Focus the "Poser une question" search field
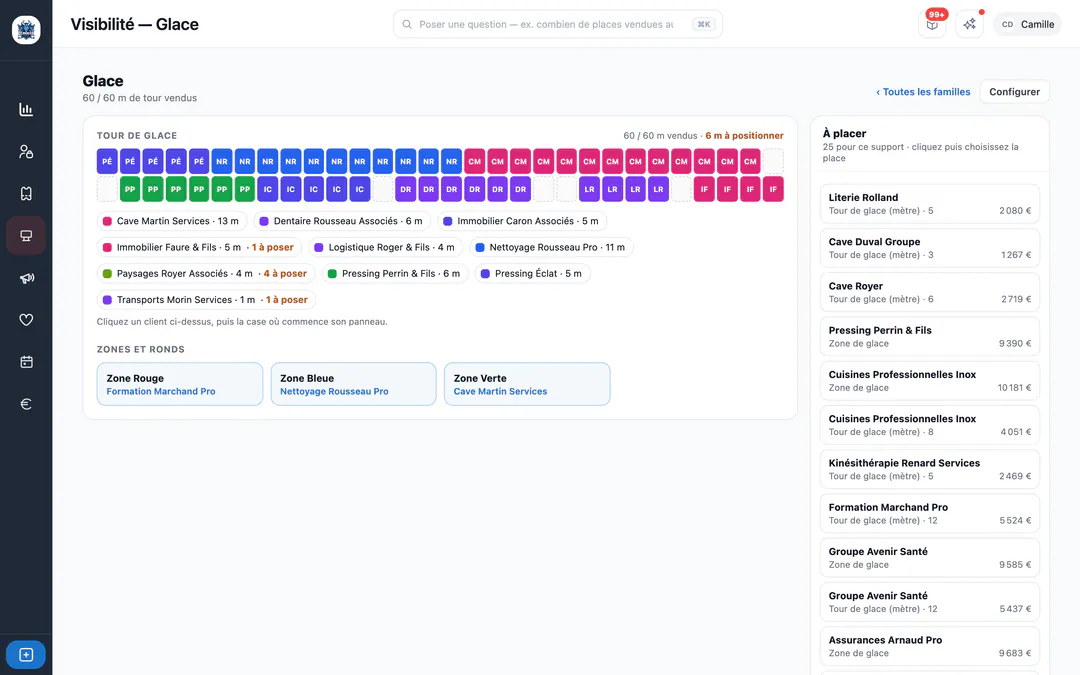This screenshot has height=675, width=1080. point(557,24)
